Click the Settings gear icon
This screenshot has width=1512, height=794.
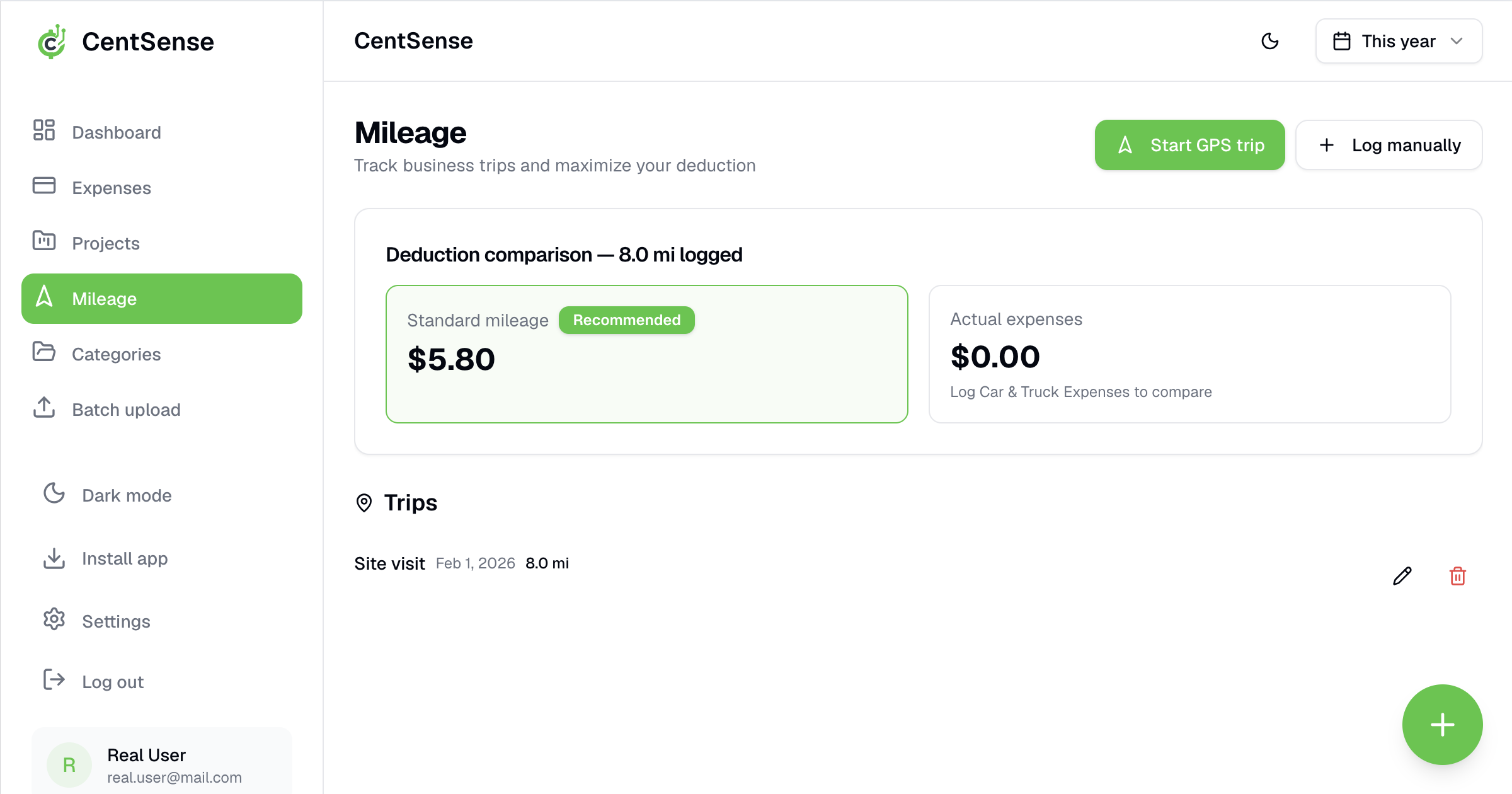[x=54, y=619]
